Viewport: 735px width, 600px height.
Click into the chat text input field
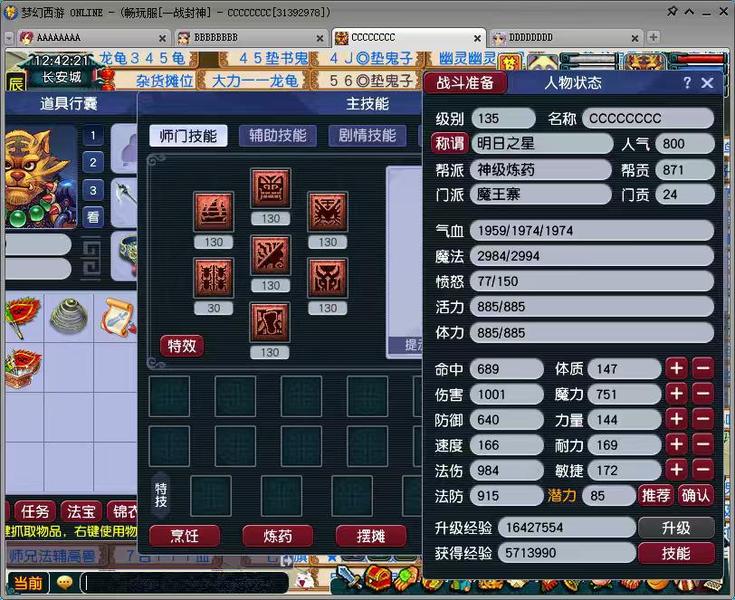tap(185, 583)
